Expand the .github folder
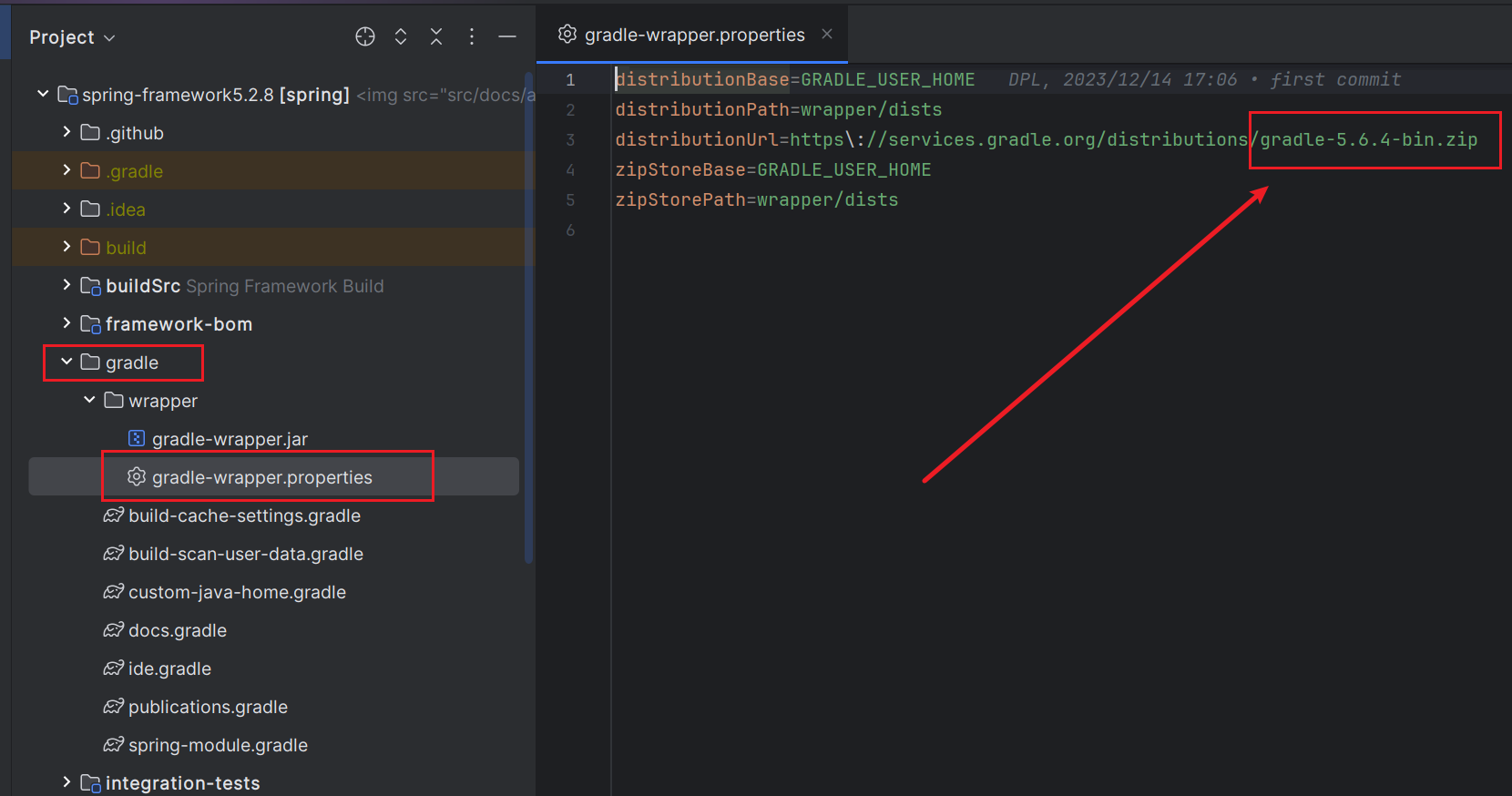This screenshot has height=796, width=1512. (66, 132)
